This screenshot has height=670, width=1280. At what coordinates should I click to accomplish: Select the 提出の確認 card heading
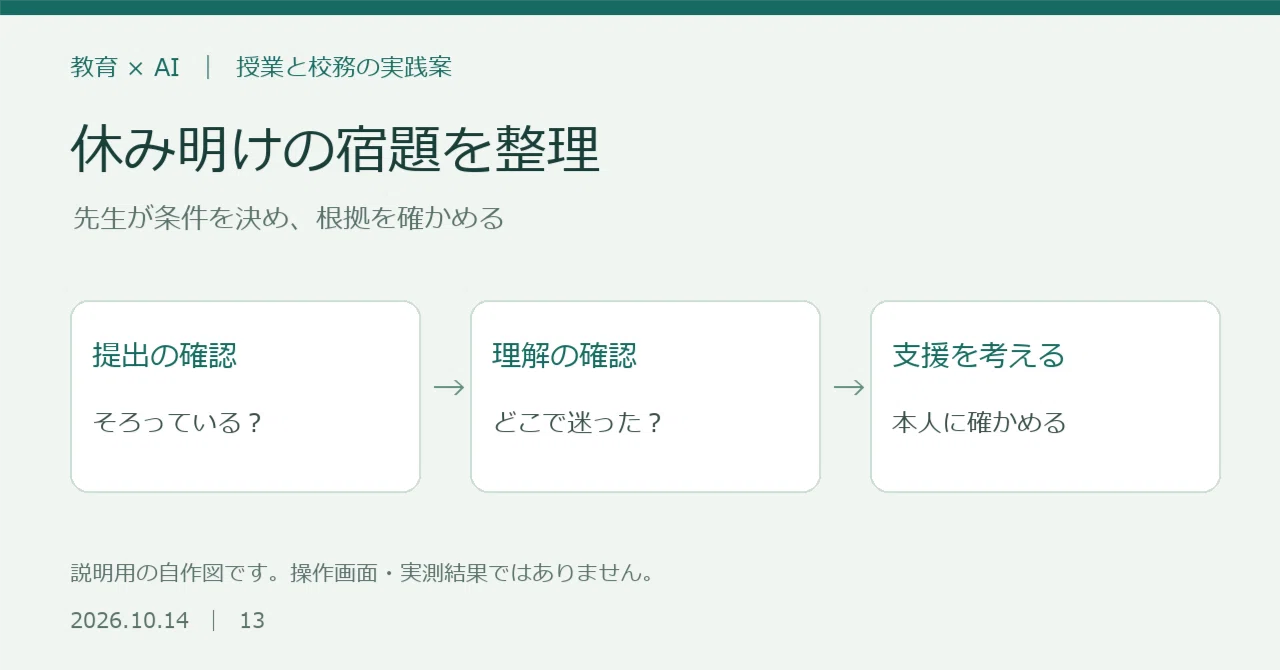165,355
